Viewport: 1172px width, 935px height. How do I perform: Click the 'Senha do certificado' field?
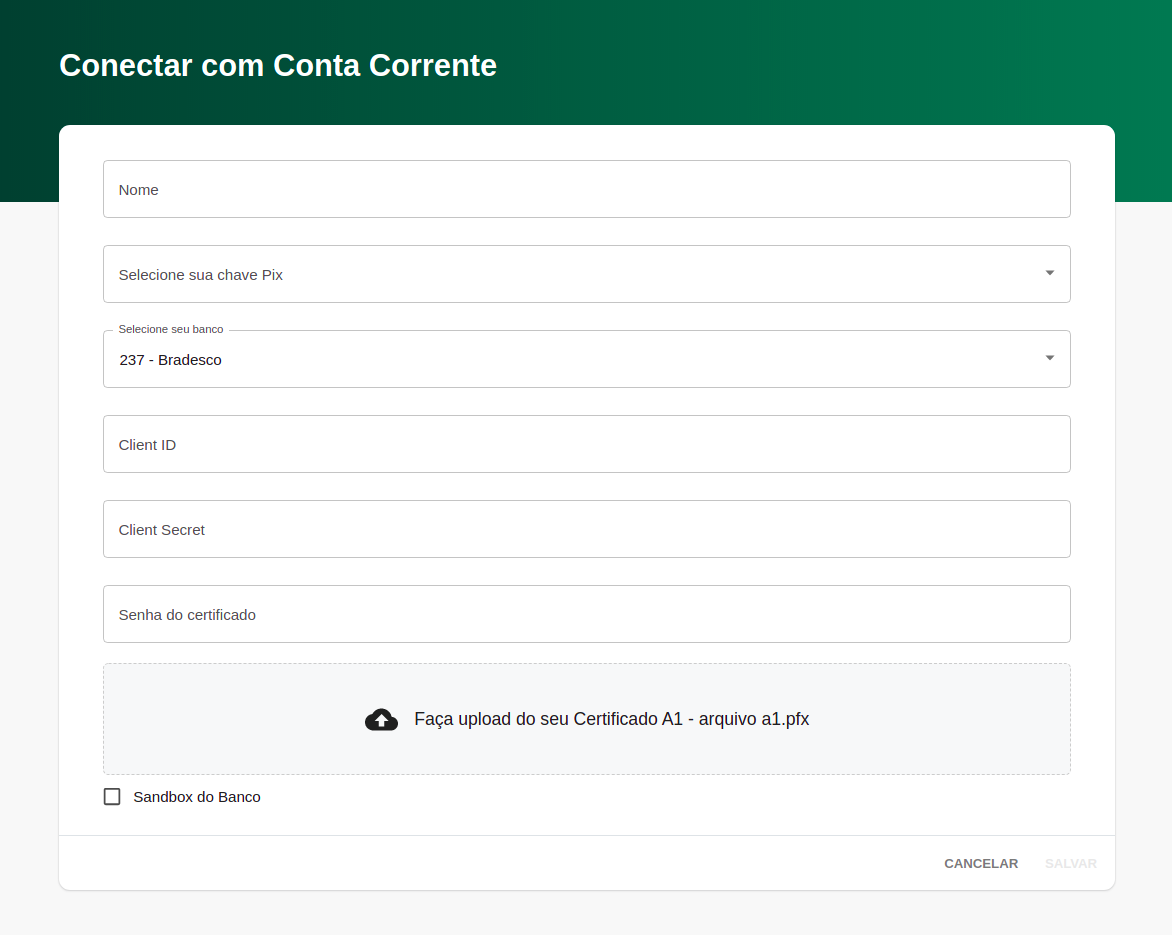click(x=586, y=613)
